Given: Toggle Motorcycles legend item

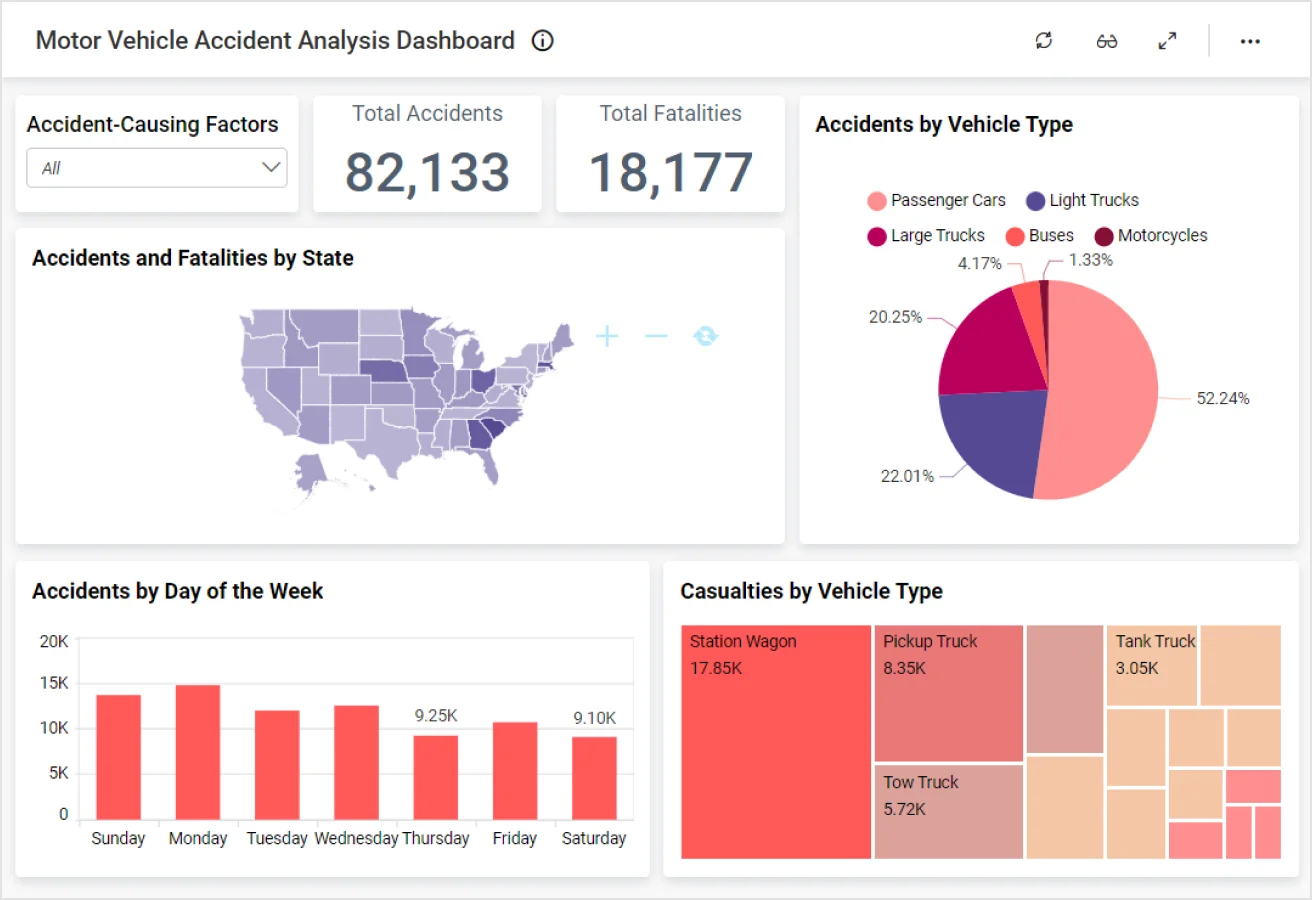Looking at the screenshot, I should 1150,236.
